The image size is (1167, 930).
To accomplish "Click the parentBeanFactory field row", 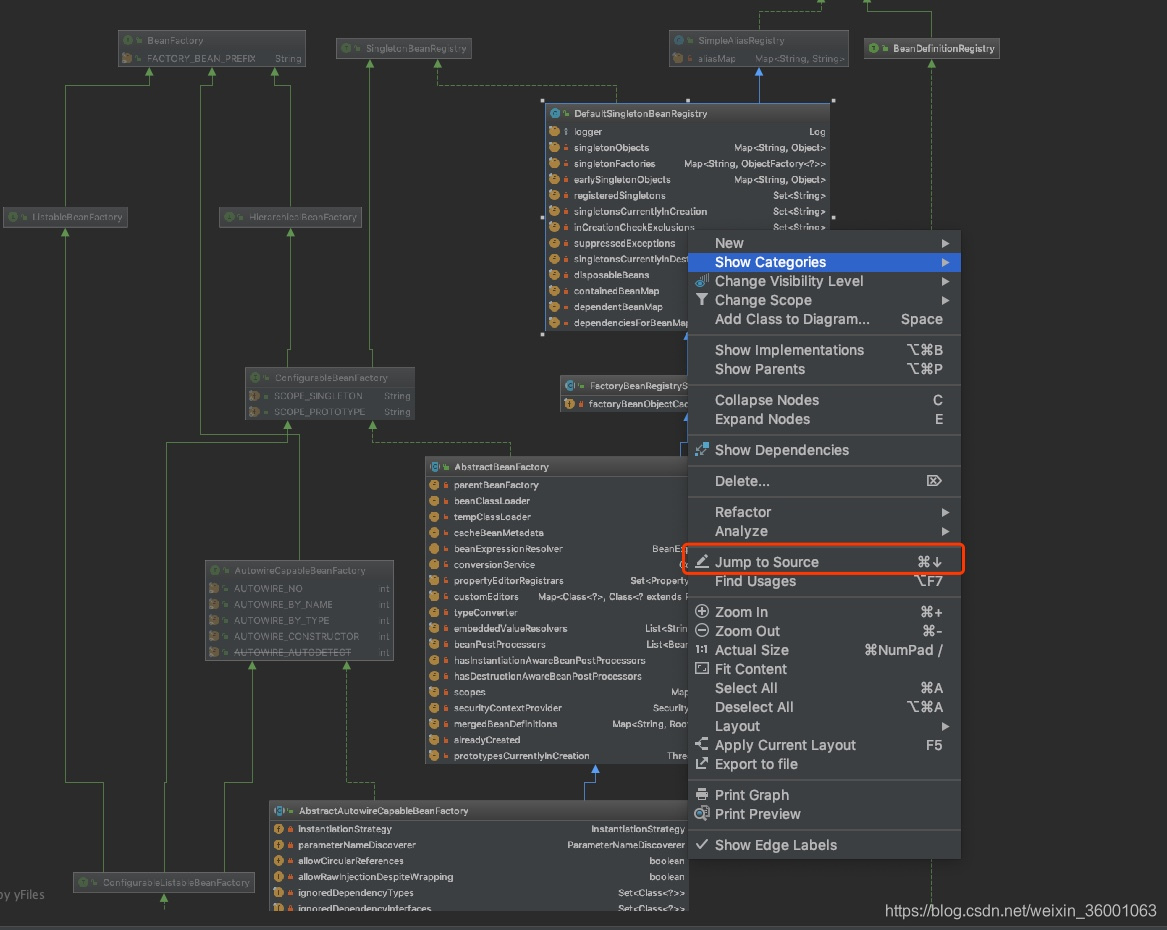I will (557, 485).
